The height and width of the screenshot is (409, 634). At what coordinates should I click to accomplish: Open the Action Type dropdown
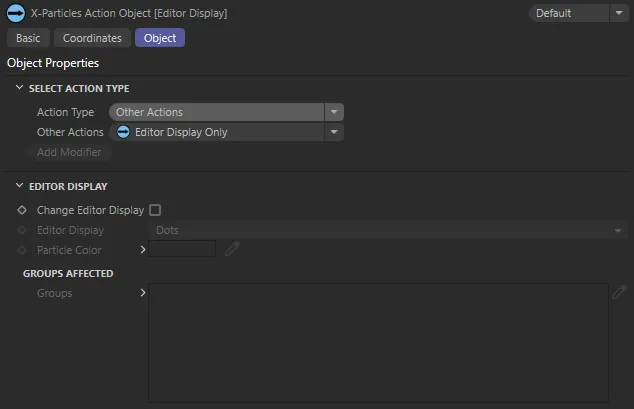(x=226, y=112)
